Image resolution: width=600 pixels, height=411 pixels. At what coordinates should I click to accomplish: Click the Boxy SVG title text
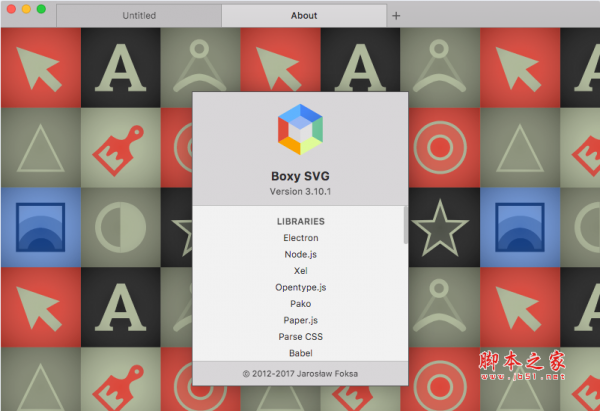point(300,176)
